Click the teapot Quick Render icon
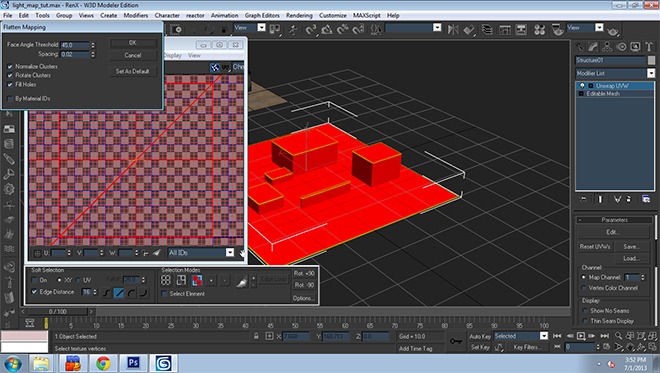This screenshot has width=660, height=373. (x=613, y=30)
